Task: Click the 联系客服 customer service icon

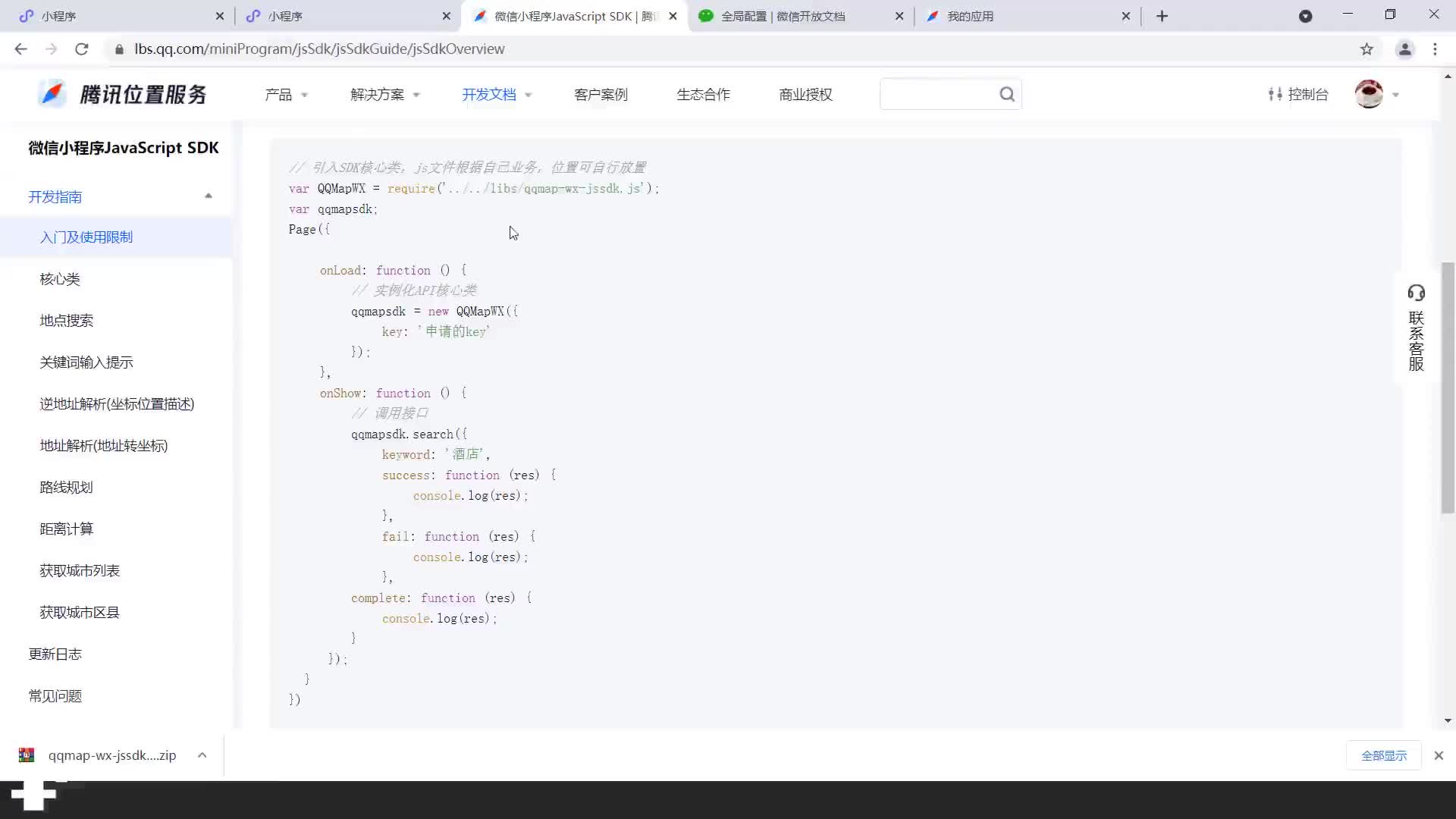Action: (1417, 327)
